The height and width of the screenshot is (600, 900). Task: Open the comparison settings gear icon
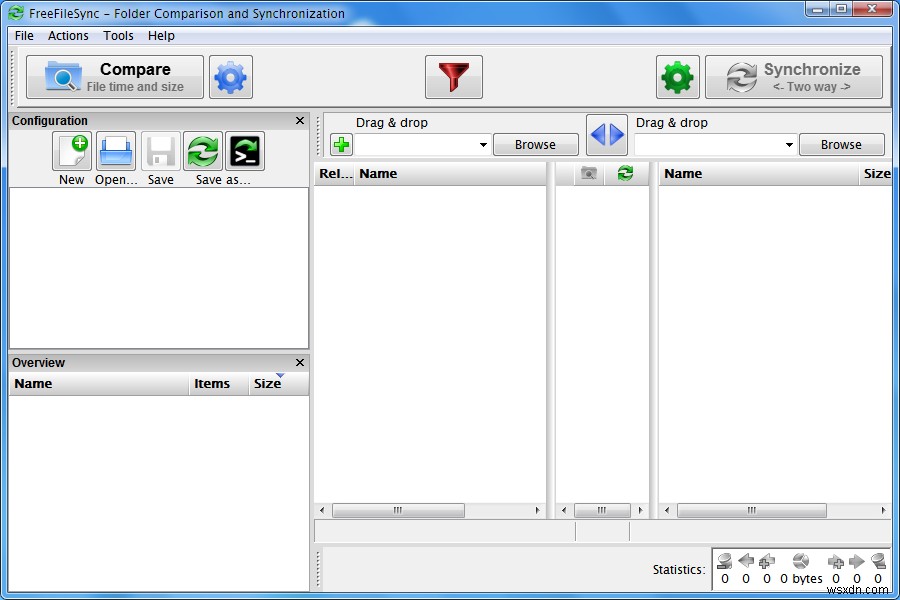point(231,77)
